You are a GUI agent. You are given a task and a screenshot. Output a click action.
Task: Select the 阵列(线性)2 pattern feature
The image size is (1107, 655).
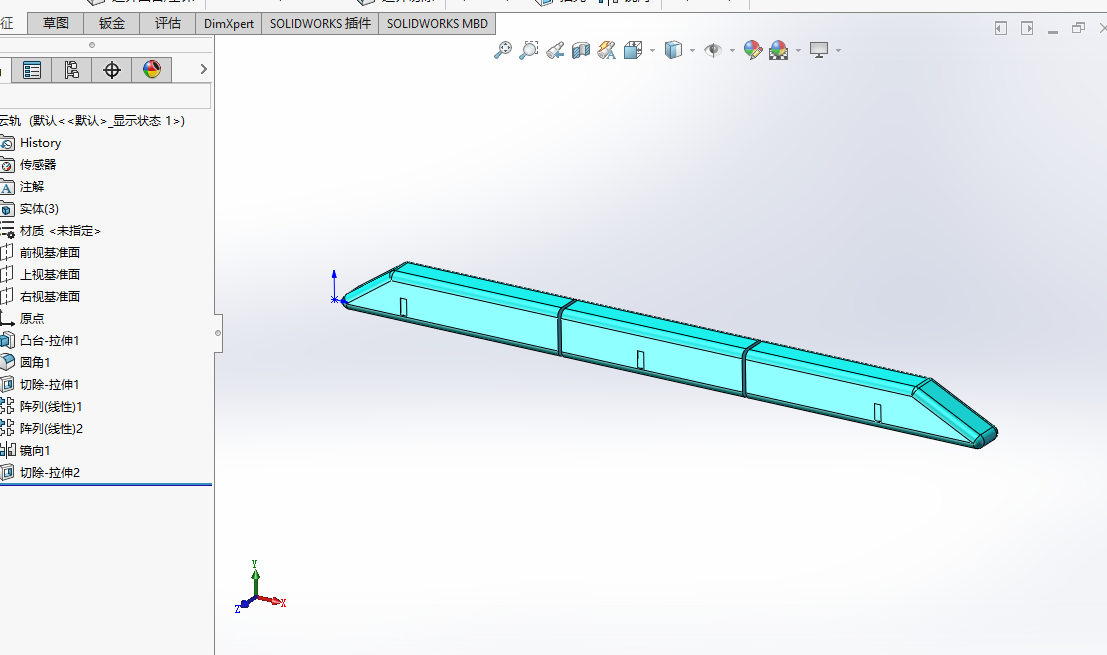pyautogui.click(x=51, y=428)
